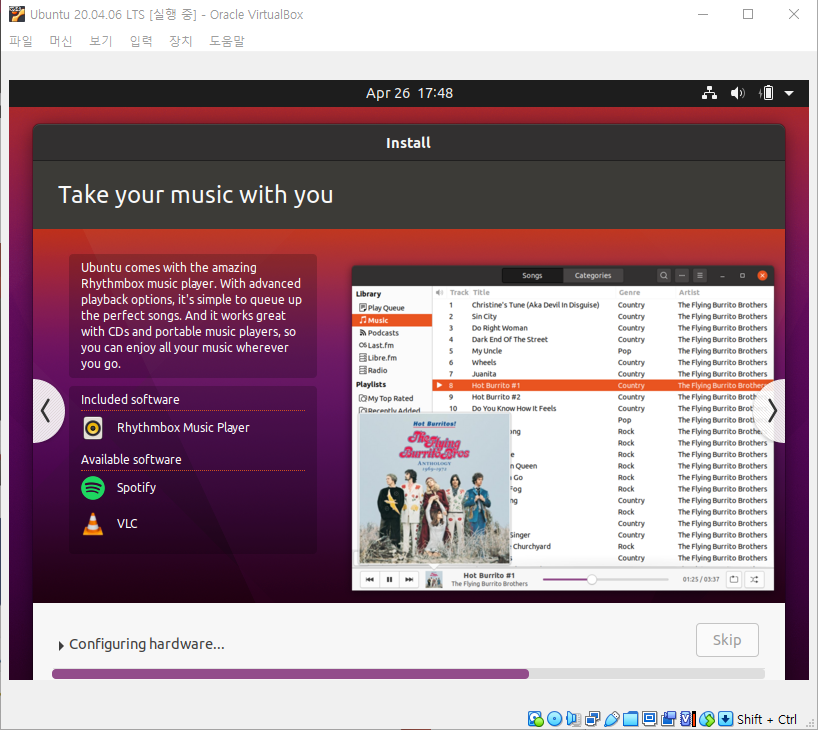Click the installation progress bar
This screenshot has width=818, height=730.
coord(408,674)
